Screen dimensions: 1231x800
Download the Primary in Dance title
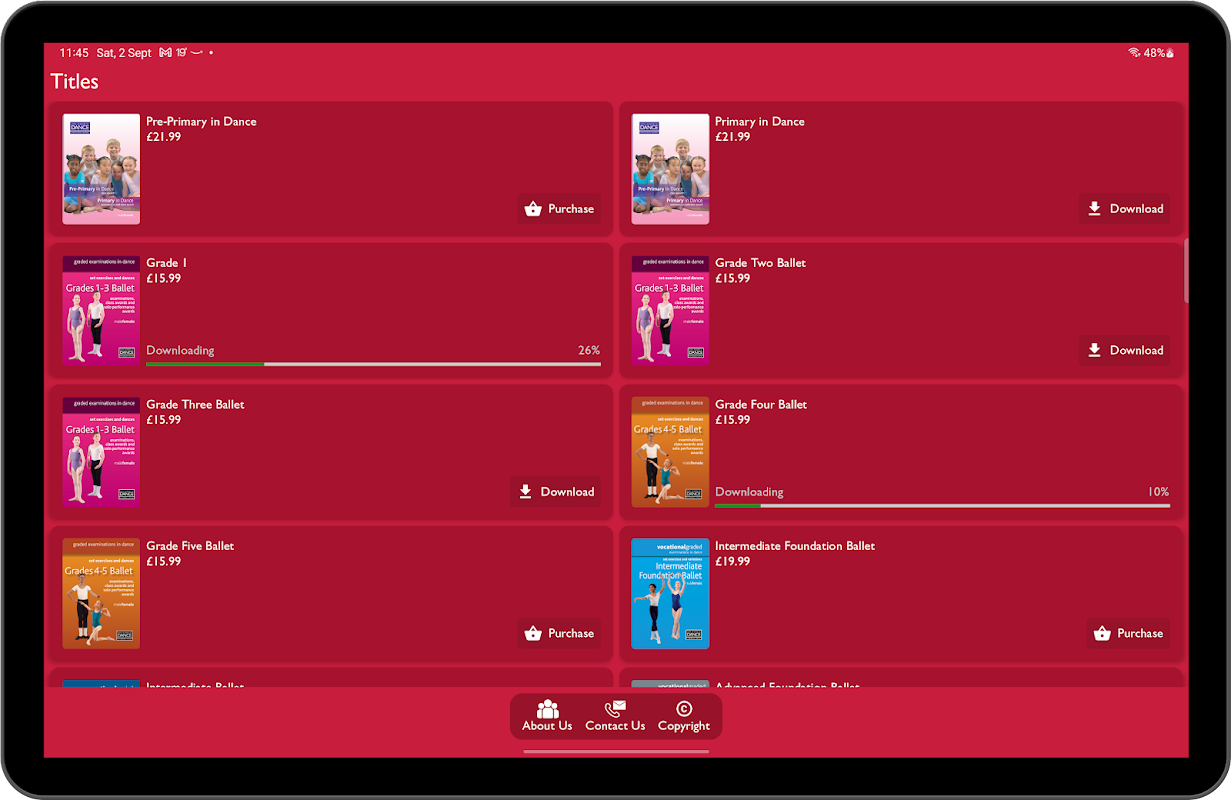coord(1124,209)
